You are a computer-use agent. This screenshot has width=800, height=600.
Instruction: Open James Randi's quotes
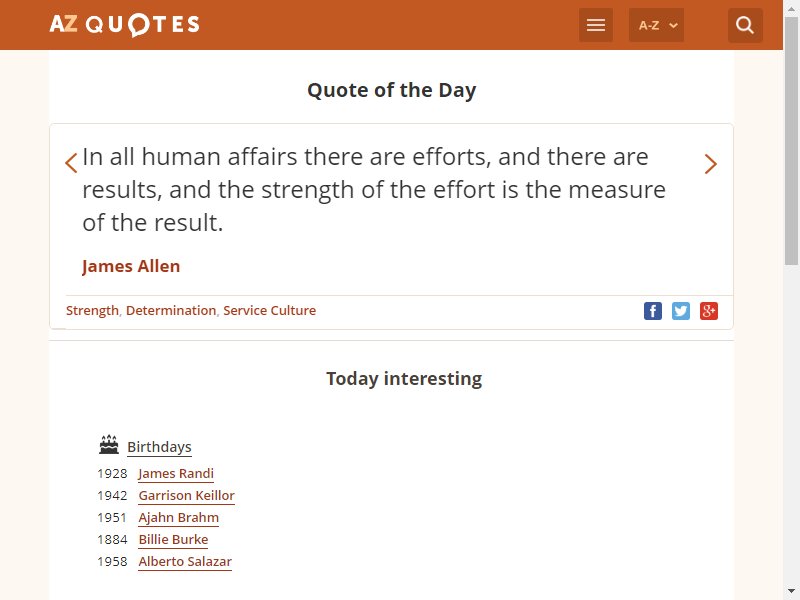pos(176,473)
